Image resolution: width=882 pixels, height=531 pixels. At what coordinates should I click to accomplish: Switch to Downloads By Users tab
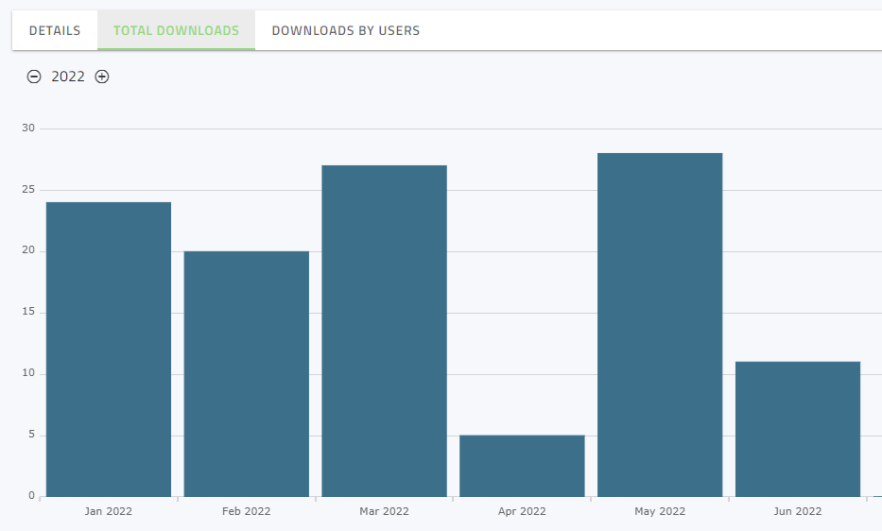coord(345,31)
